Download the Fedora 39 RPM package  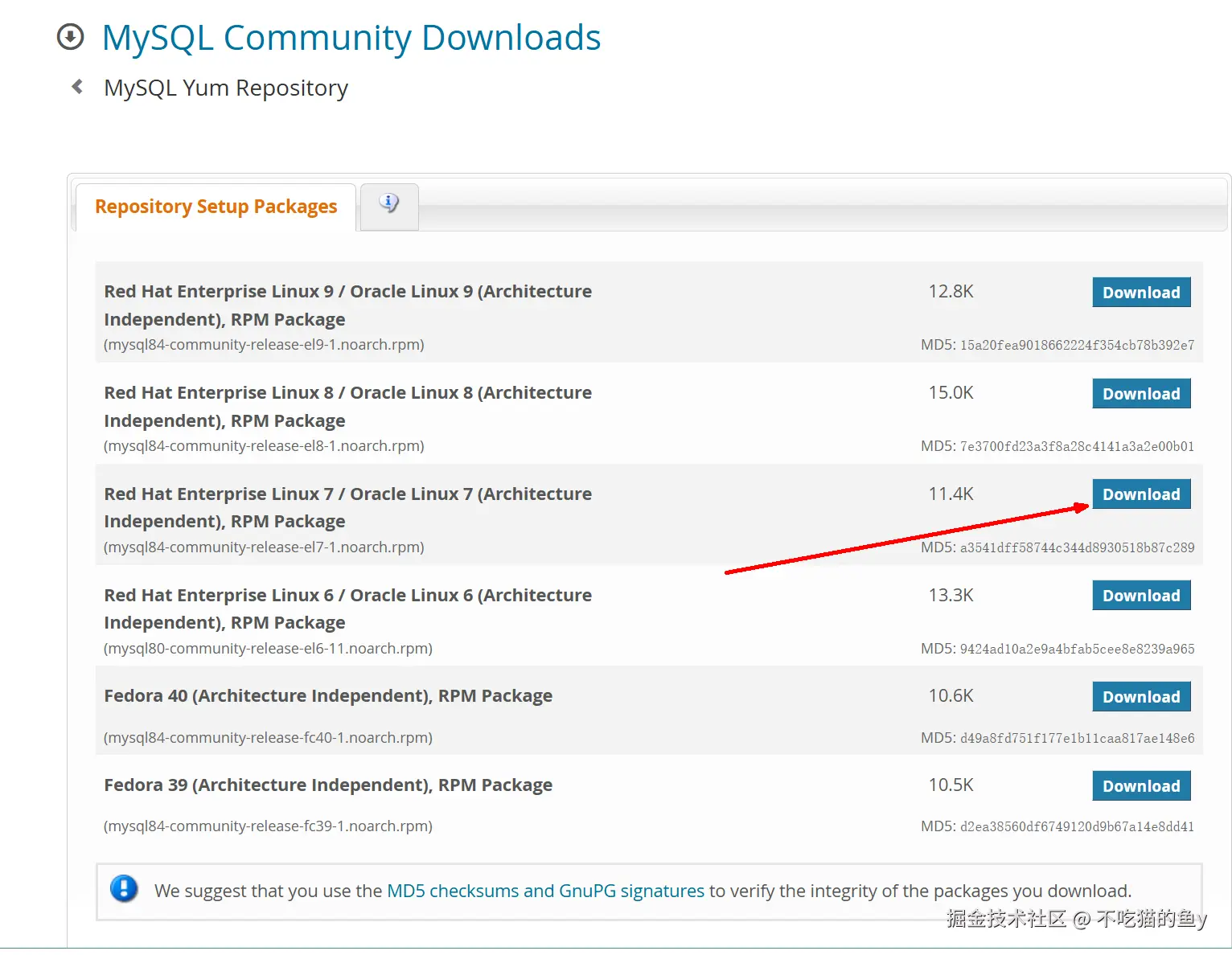[1141, 786]
